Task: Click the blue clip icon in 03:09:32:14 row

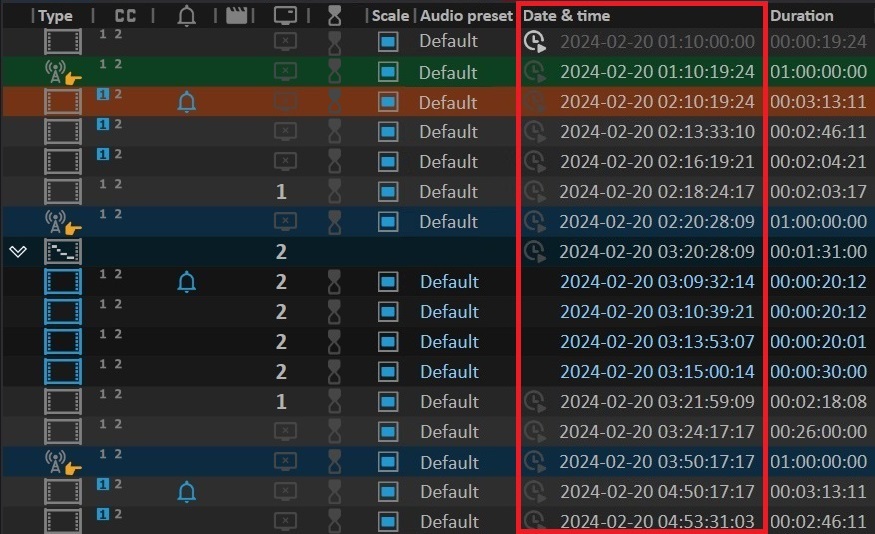Action: tap(62, 282)
